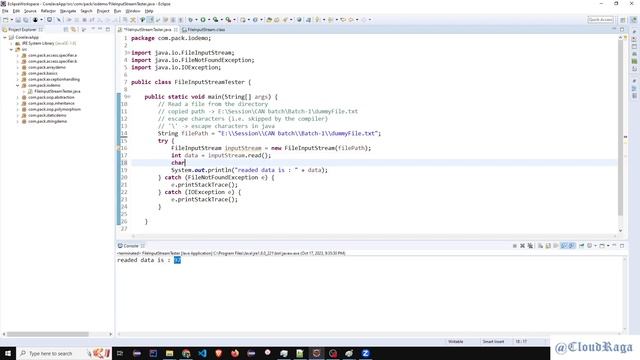This screenshot has height=360, width=640.
Task: Click the Open Perspective icon
Action: 623,20
